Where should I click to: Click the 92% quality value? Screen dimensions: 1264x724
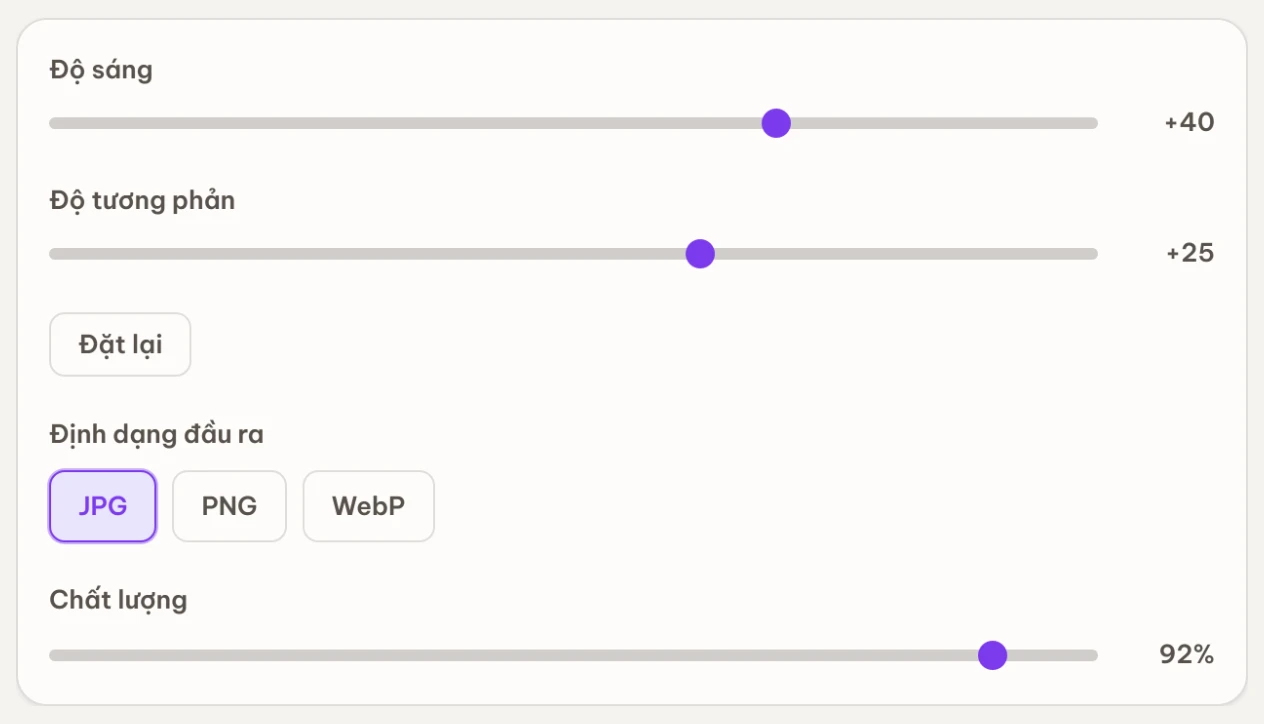point(1187,655)
